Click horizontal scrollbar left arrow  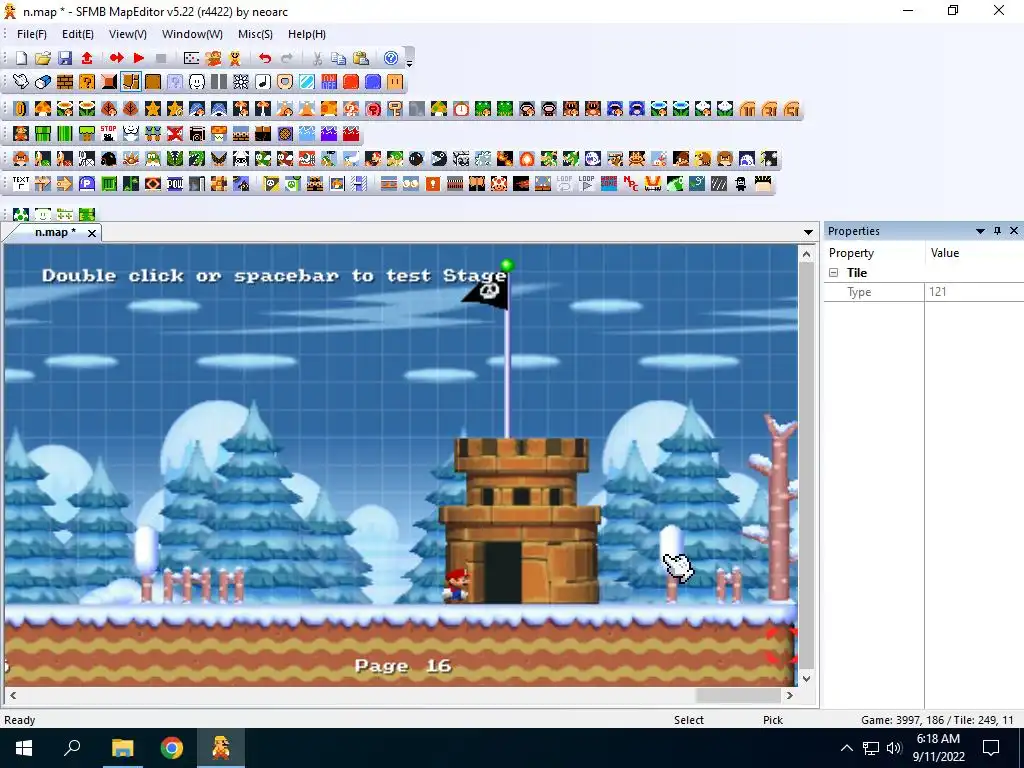pos(12,695)
